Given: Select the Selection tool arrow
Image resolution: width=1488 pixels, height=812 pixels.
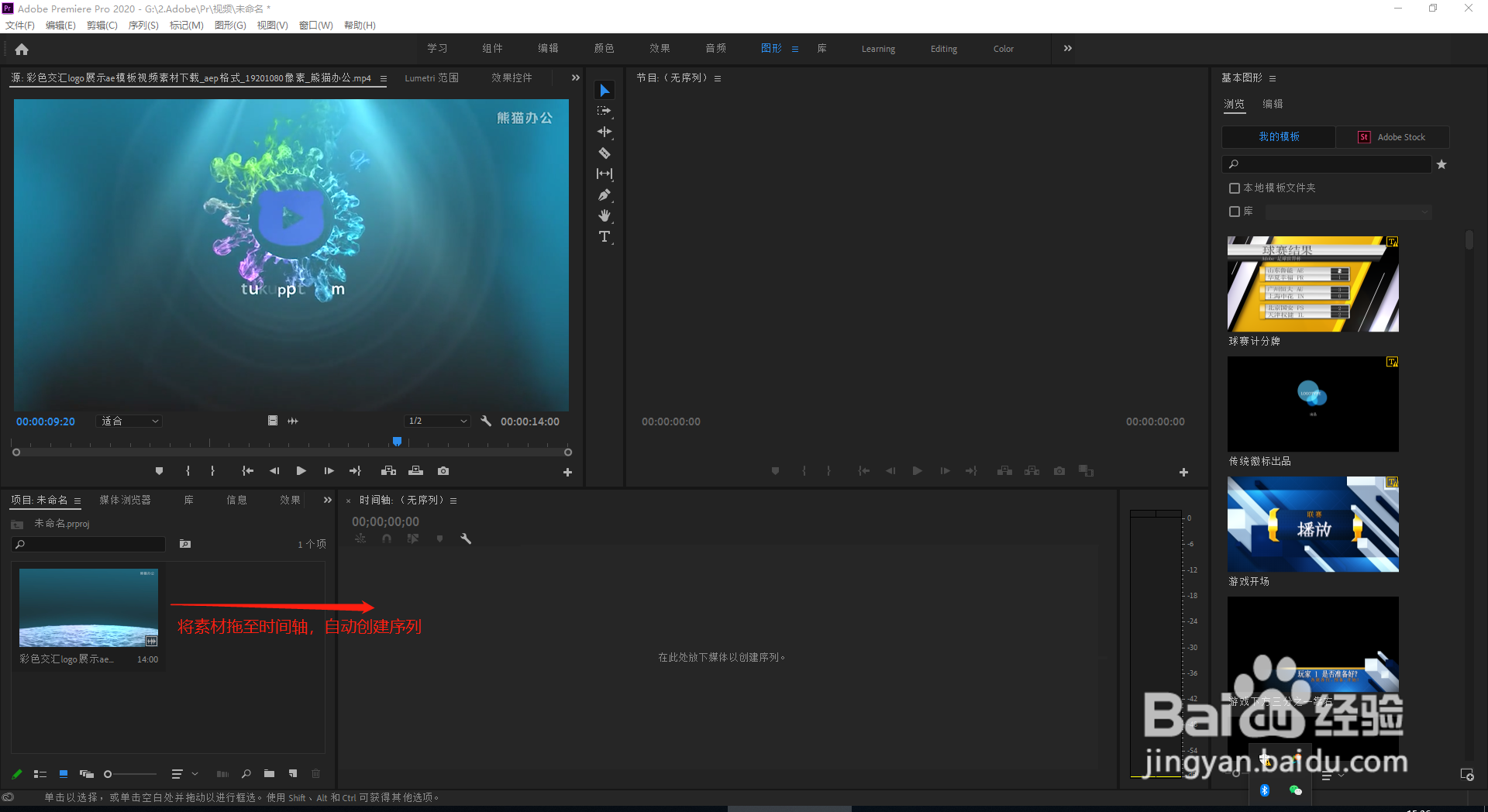Looking at the screenshot, I should [604, 91].
